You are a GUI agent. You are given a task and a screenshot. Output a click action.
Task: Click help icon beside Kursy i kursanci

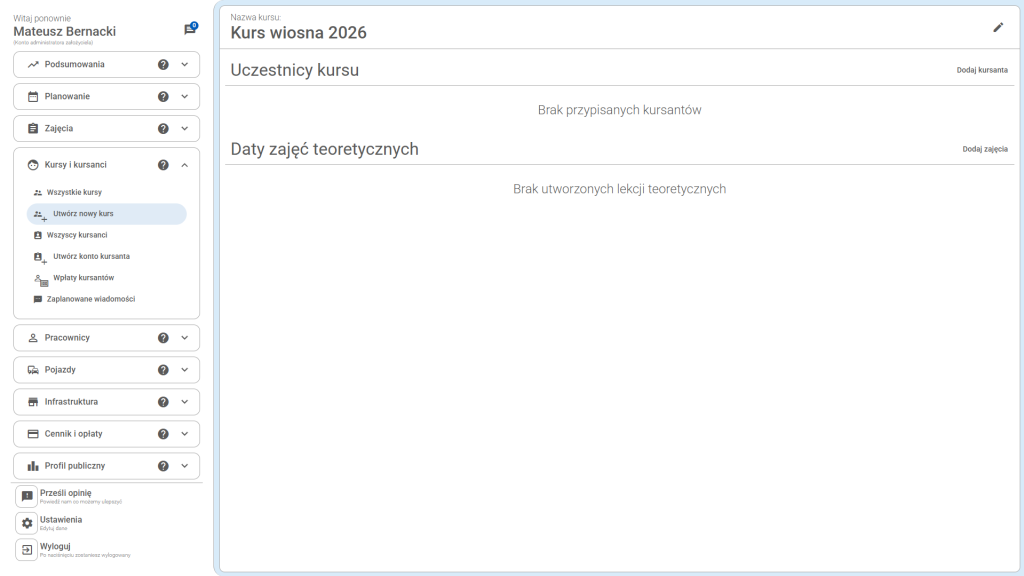tap(163, 165)
